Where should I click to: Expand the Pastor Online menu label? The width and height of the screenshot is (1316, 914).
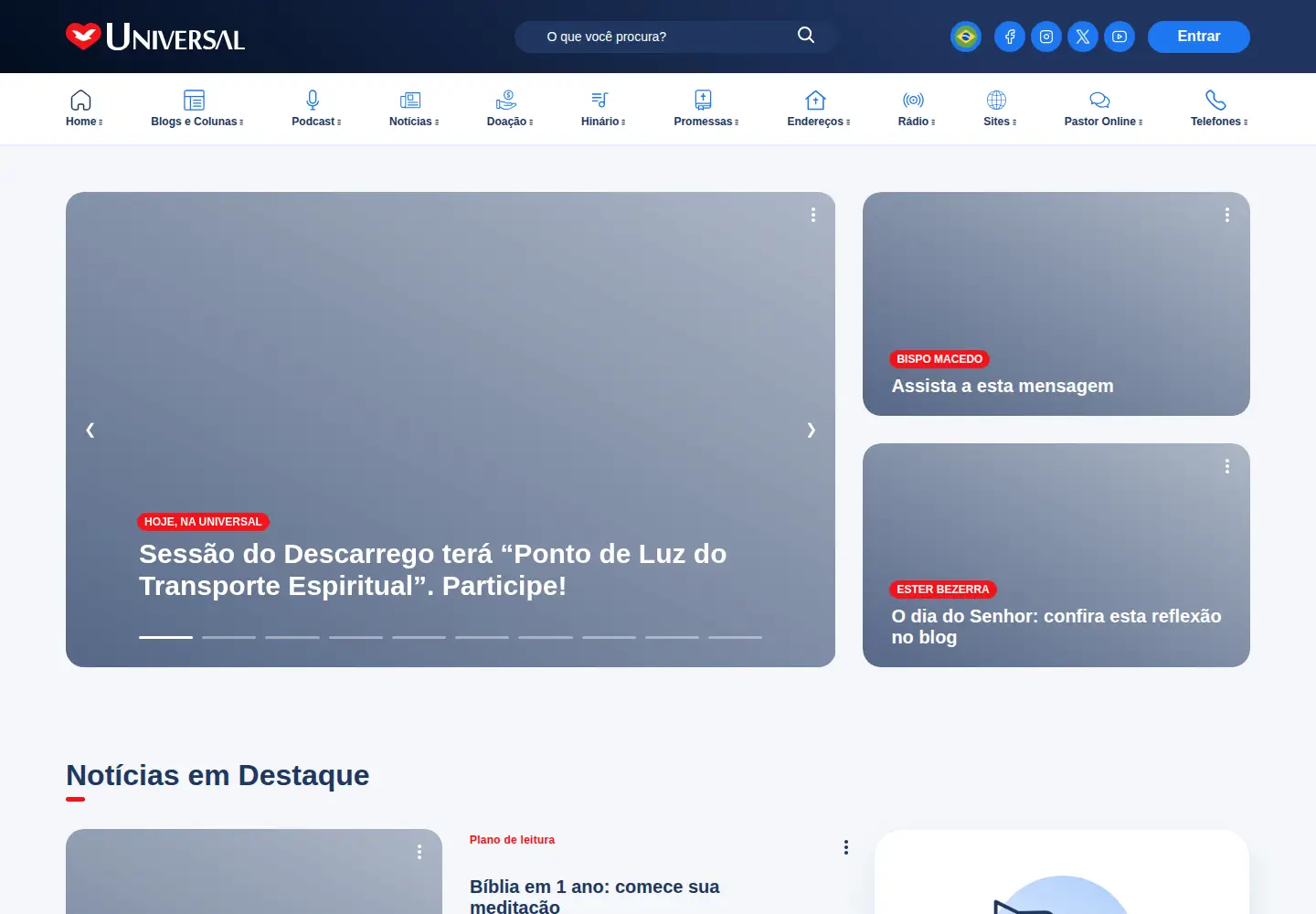(1103, 122)
